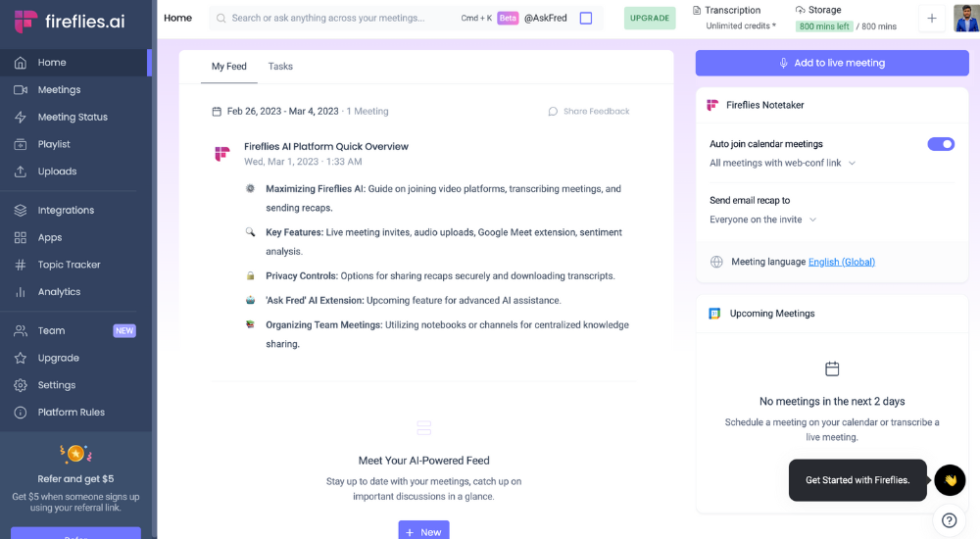Click the Playlist icon in sidebar
The width and height of the screenshot is (980, 539).
click(20, 145)
